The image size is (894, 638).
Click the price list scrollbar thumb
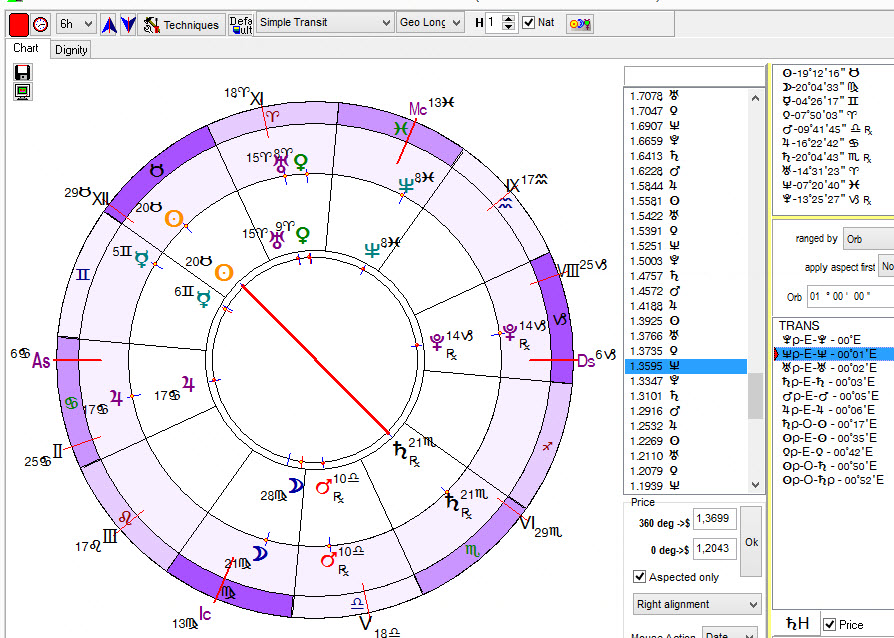[755, 396]
